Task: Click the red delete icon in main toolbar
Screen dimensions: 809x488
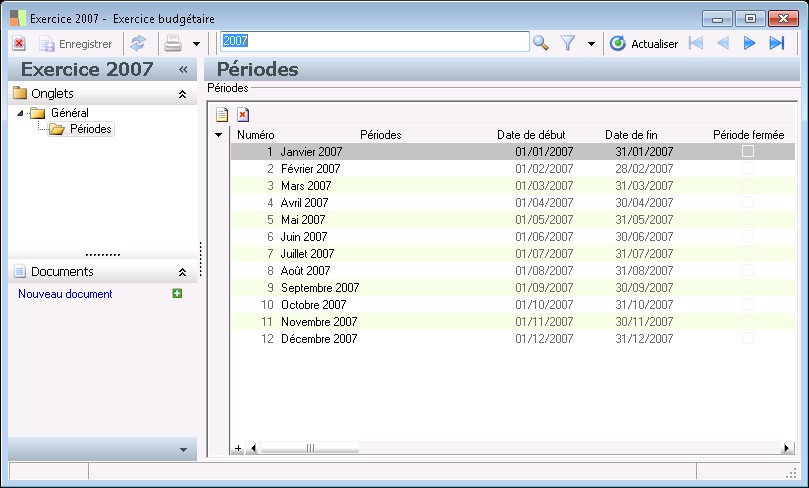Action: tap(19, 43)
